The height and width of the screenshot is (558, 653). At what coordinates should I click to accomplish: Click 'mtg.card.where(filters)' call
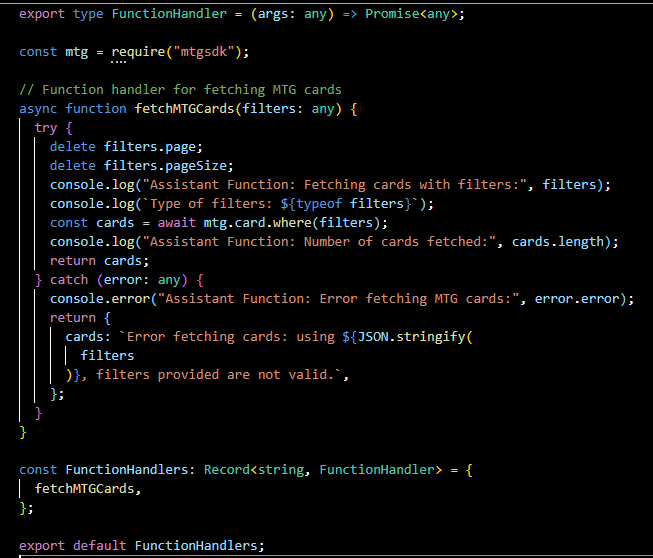(292, 223)
